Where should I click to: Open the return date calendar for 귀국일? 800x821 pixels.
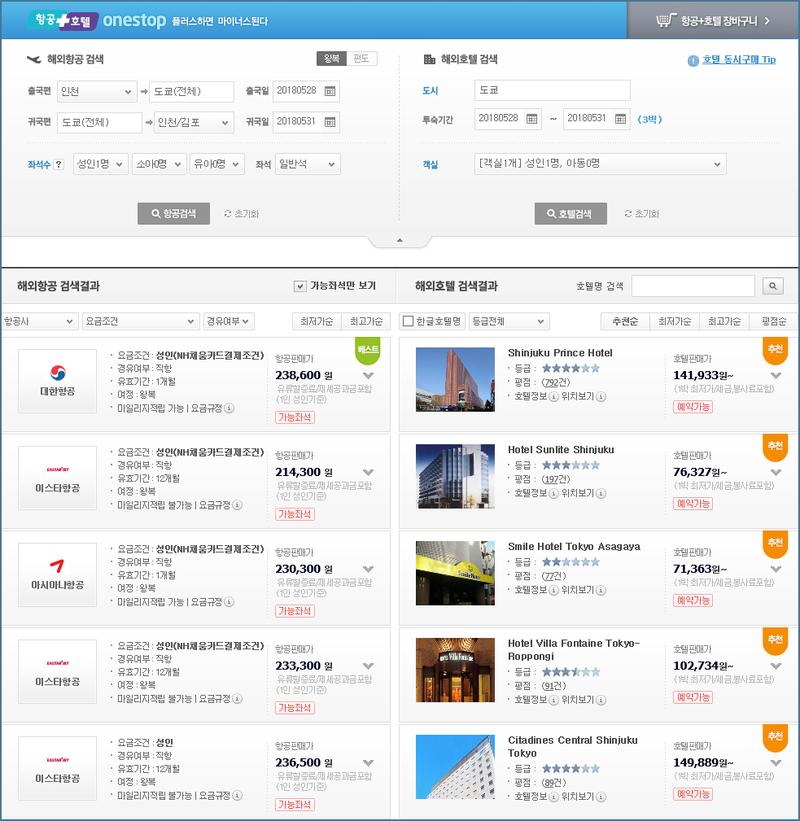(x=330, y=122)
